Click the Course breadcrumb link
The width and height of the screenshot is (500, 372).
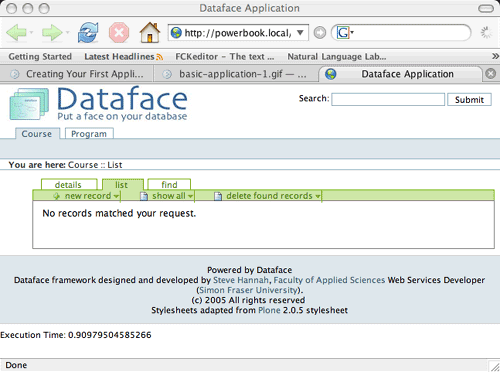point(83,165)
